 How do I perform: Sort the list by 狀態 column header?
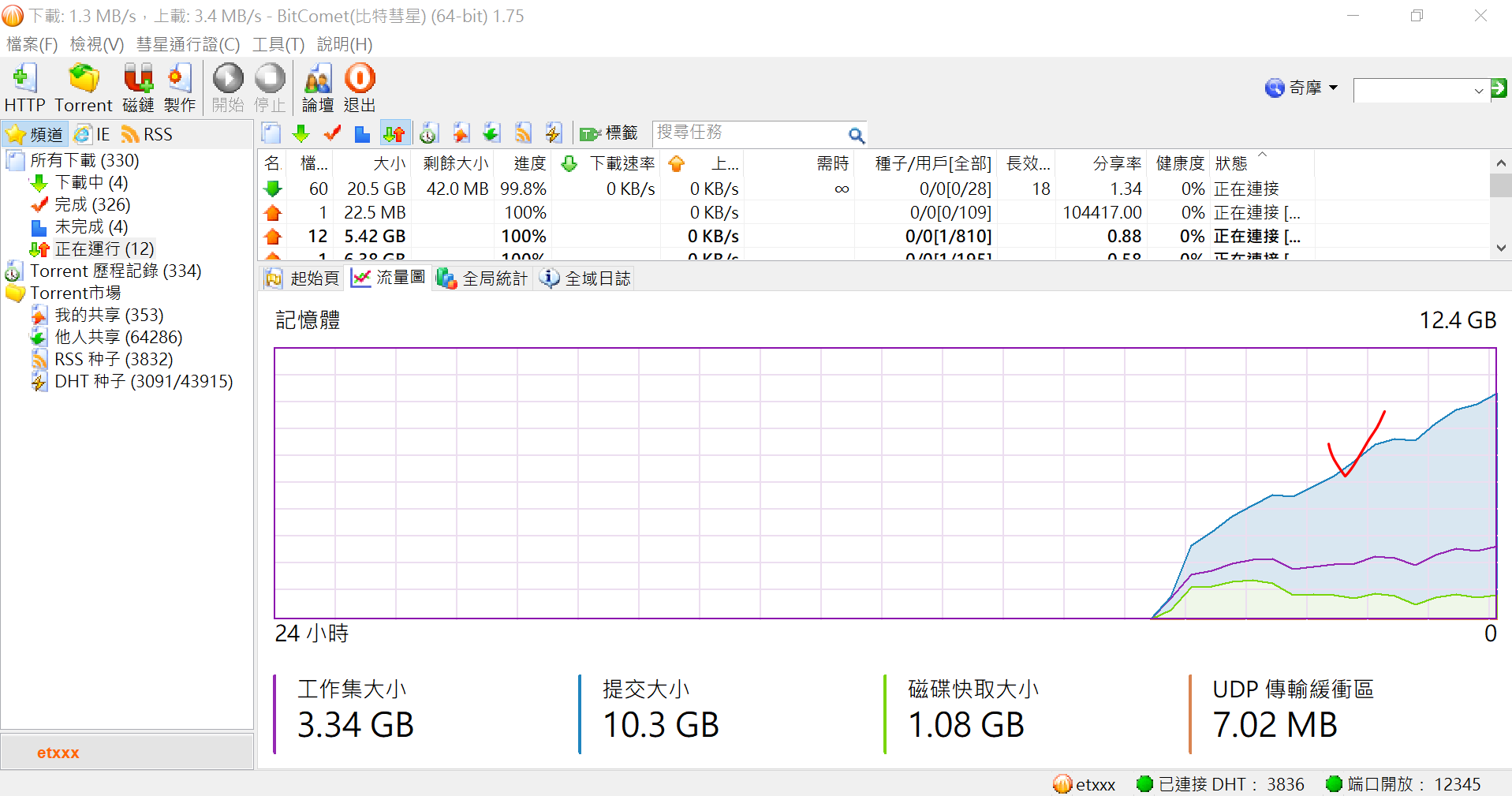pyautogui.click(x=1231, y=163)
